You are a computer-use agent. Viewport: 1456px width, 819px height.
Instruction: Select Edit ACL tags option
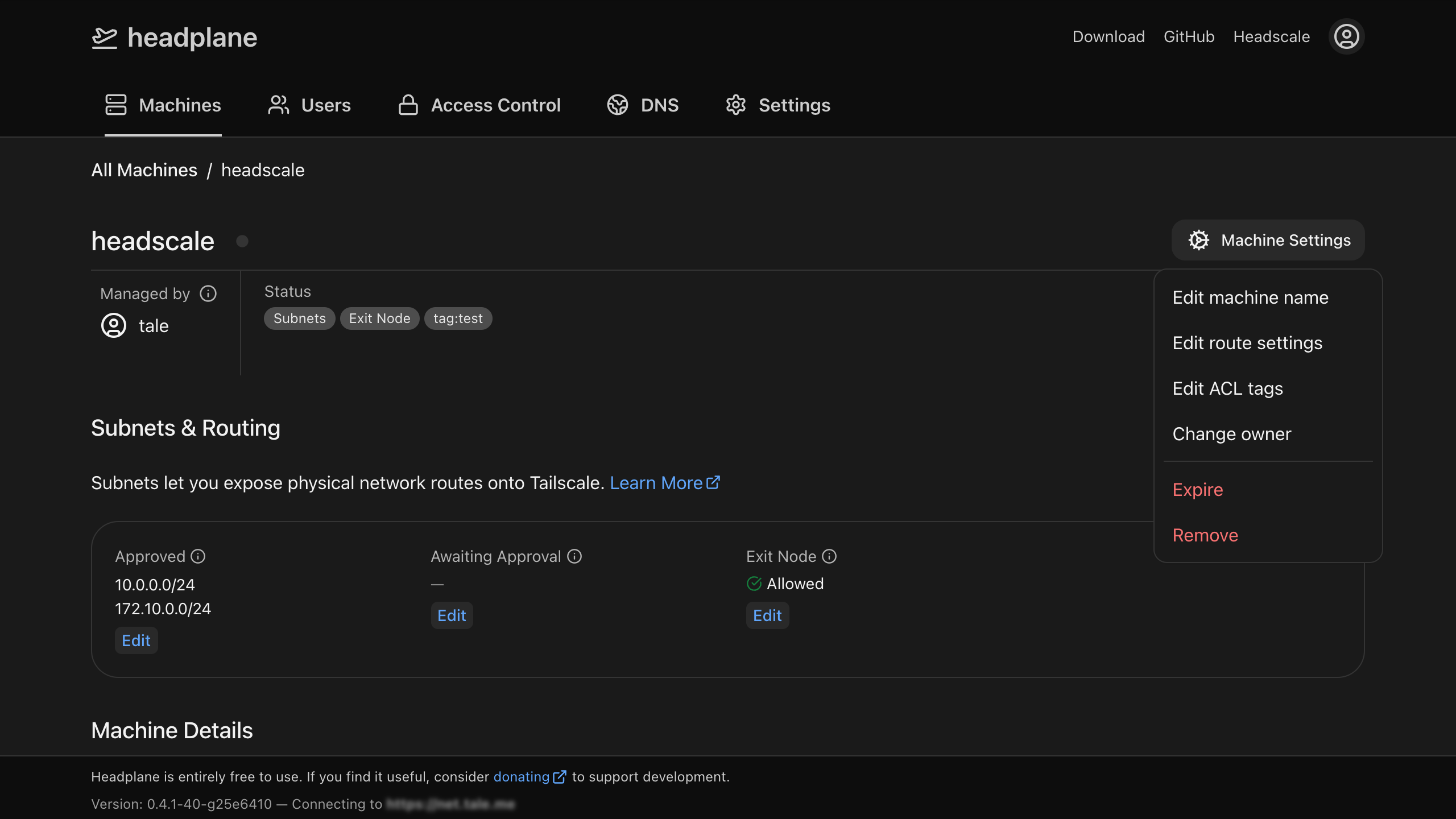(x=1227, y=388)
